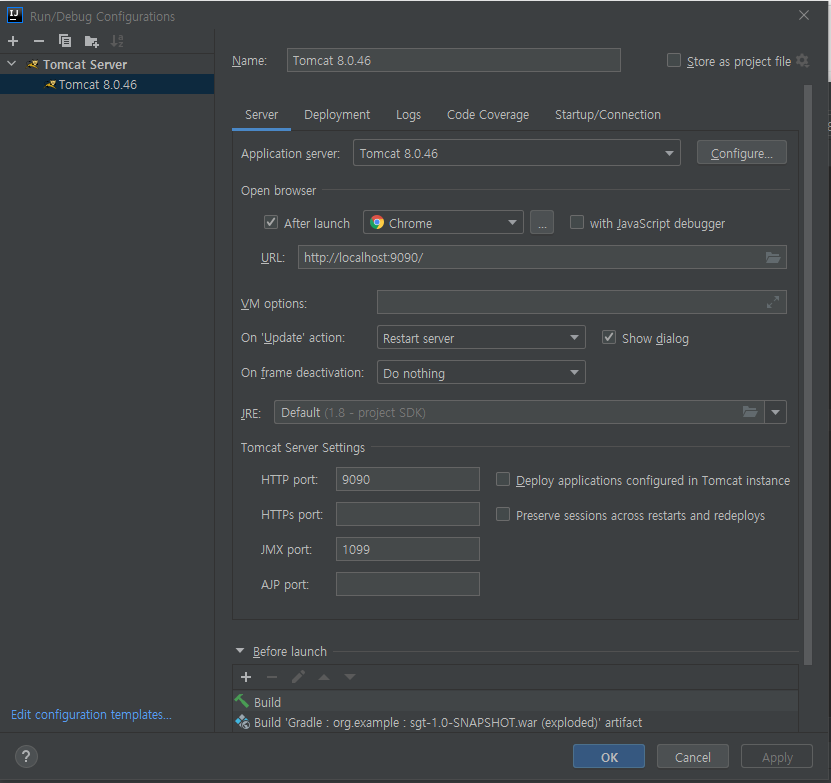Click the IntelliJ logo in title bar
Viewport: 831px width, 783px height.
pos(15,15)
